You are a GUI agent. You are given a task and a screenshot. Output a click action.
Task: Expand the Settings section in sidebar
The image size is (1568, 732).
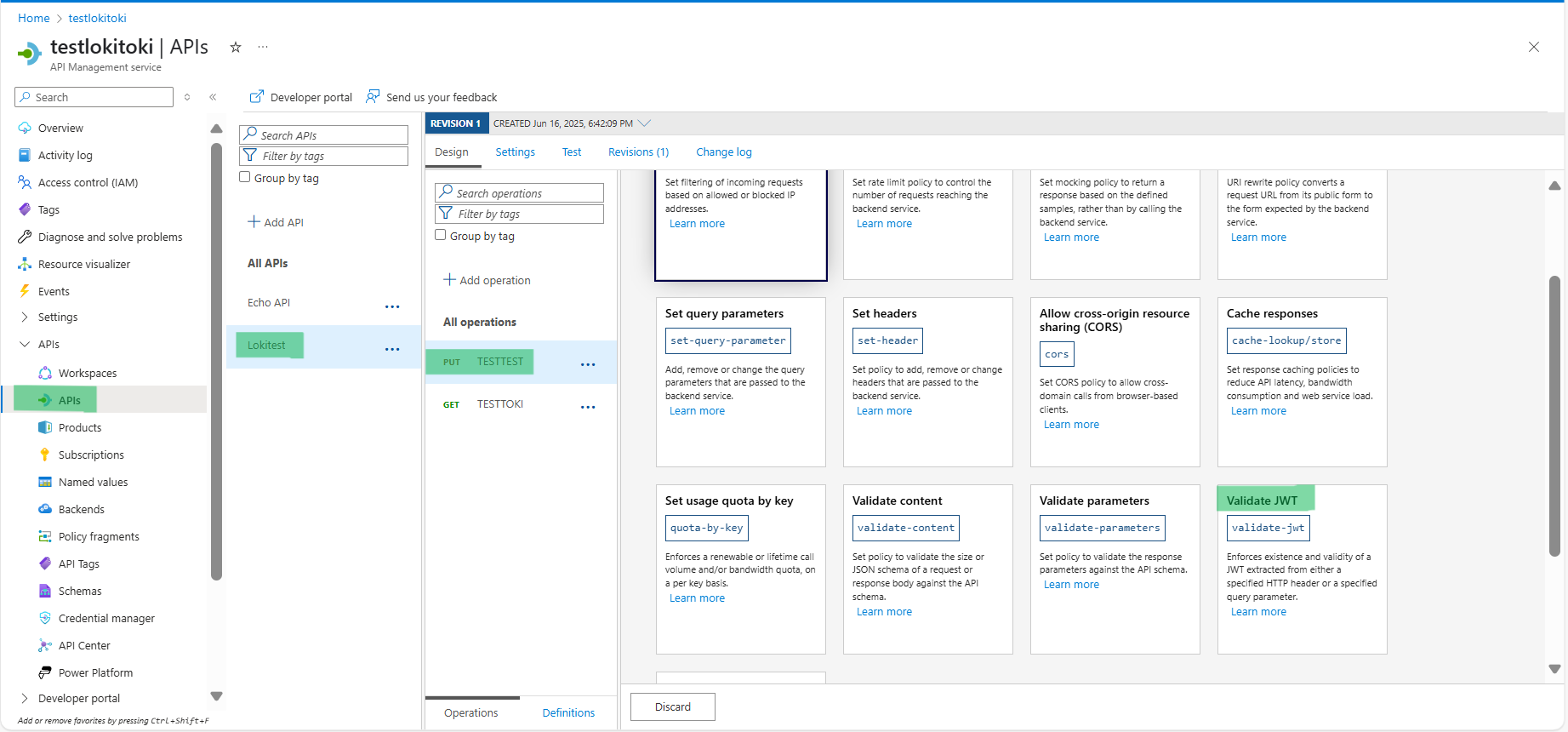pos(25,317)
